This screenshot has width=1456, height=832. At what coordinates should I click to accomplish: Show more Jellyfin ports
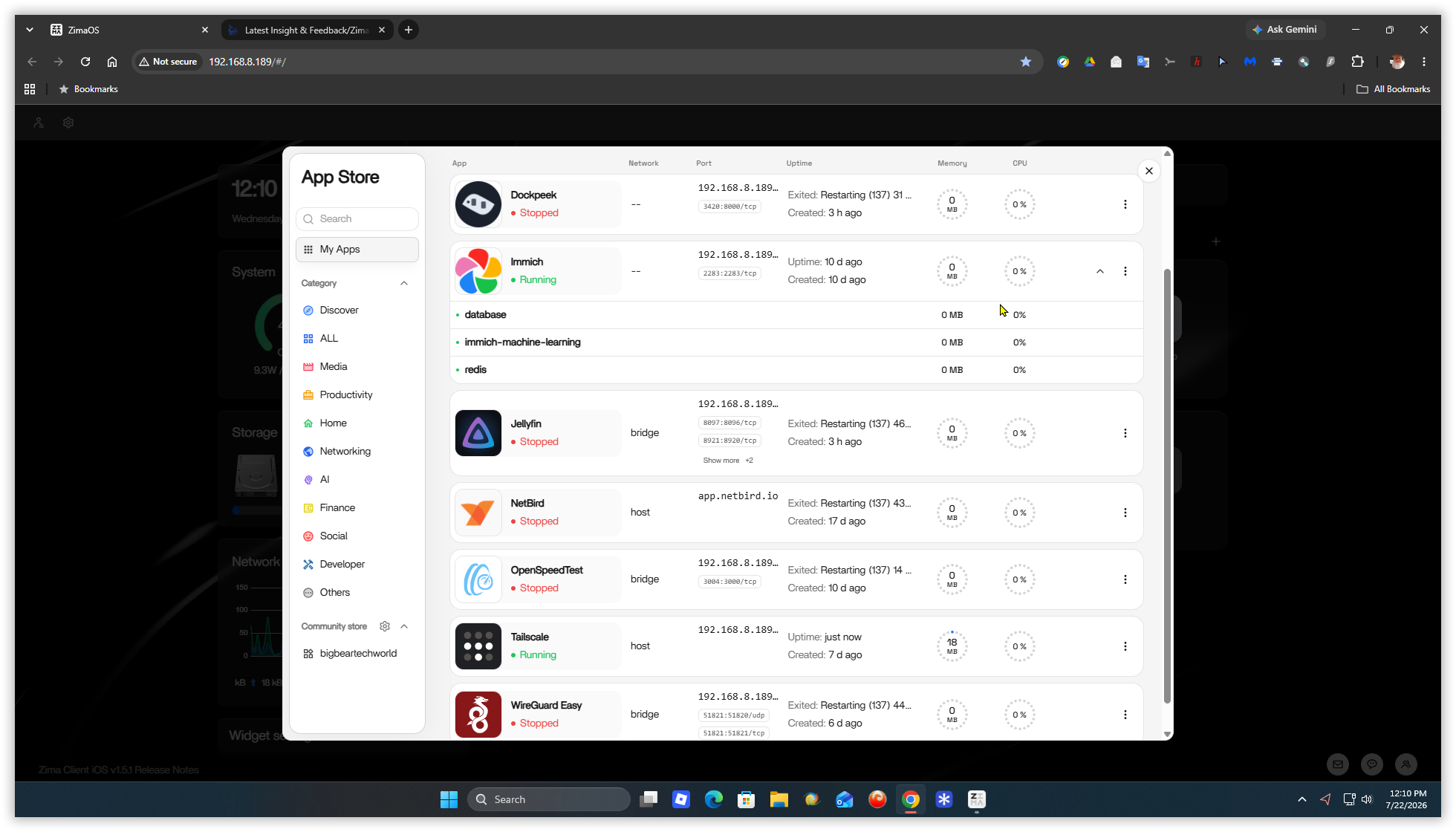(728, 461)
